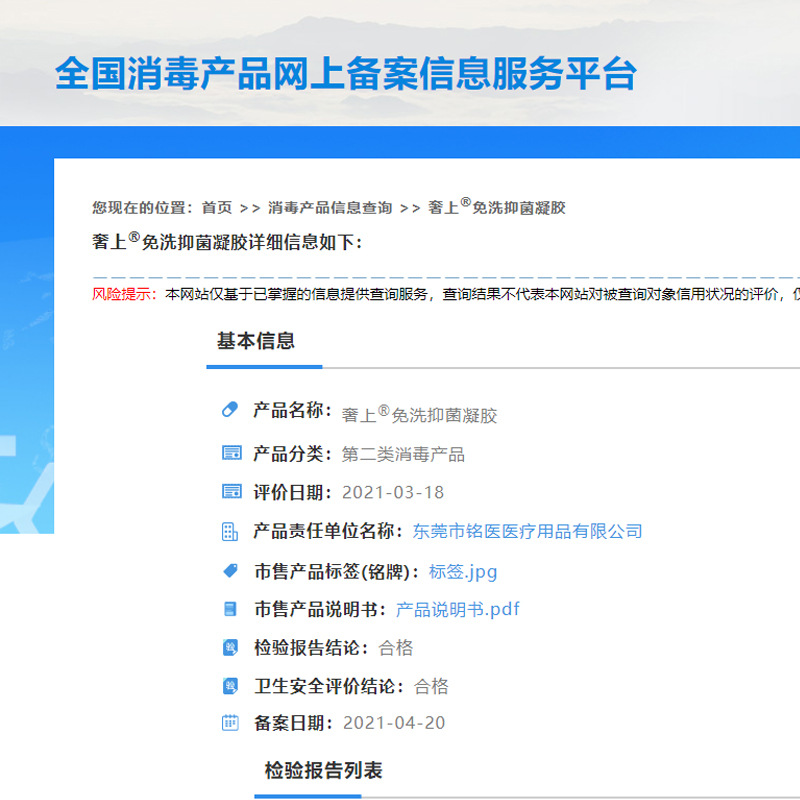This screenshot has width=800, height=800.
Task: Click the 奢上免洗抑菌凝胶详细信息如下 heading
Action: point(228,242)
